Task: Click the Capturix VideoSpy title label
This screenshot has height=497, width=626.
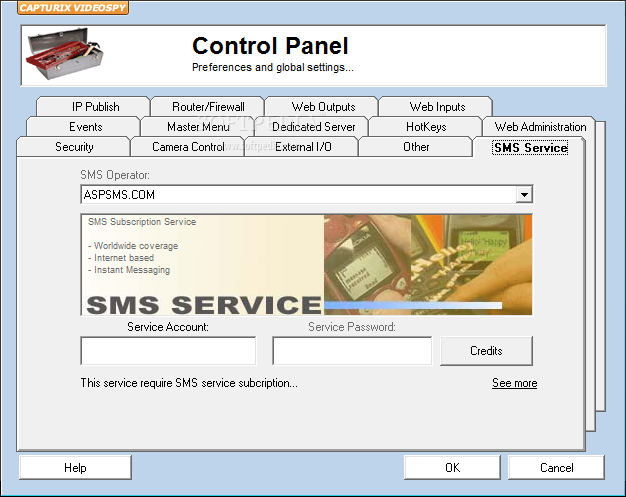Action: click(x=73, y=8)
